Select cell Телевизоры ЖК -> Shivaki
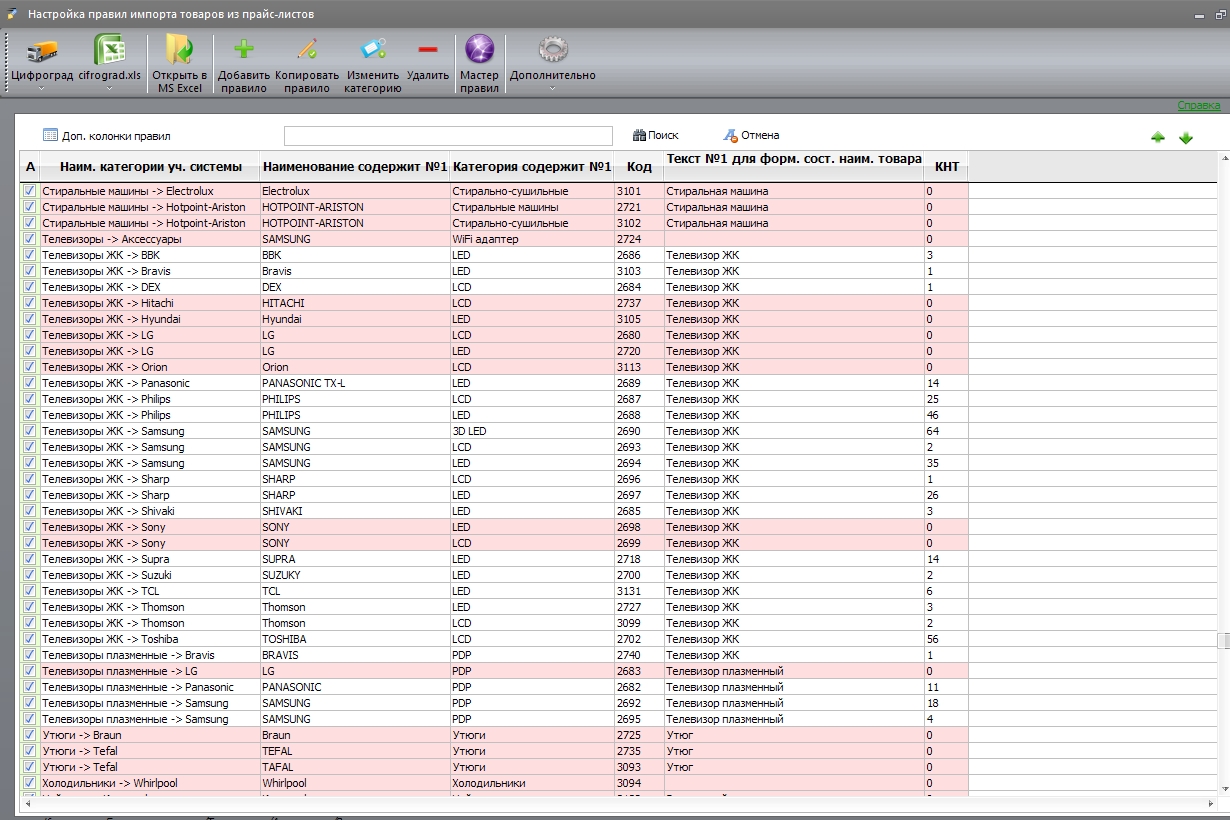 coord(150,511)
